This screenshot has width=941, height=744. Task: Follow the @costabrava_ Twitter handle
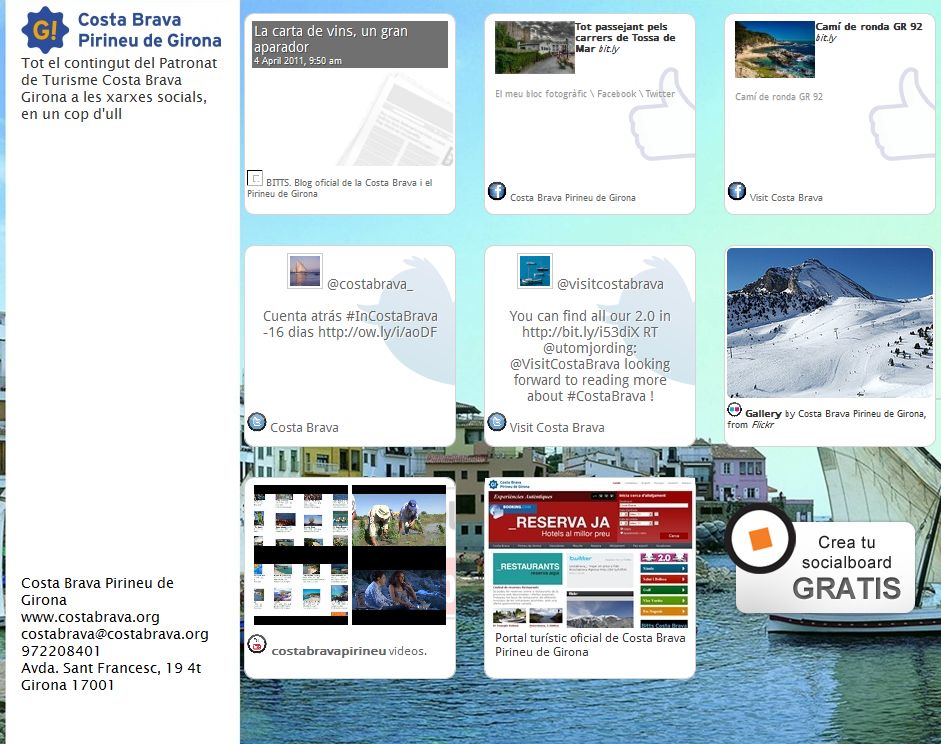(x=370, y=284)
